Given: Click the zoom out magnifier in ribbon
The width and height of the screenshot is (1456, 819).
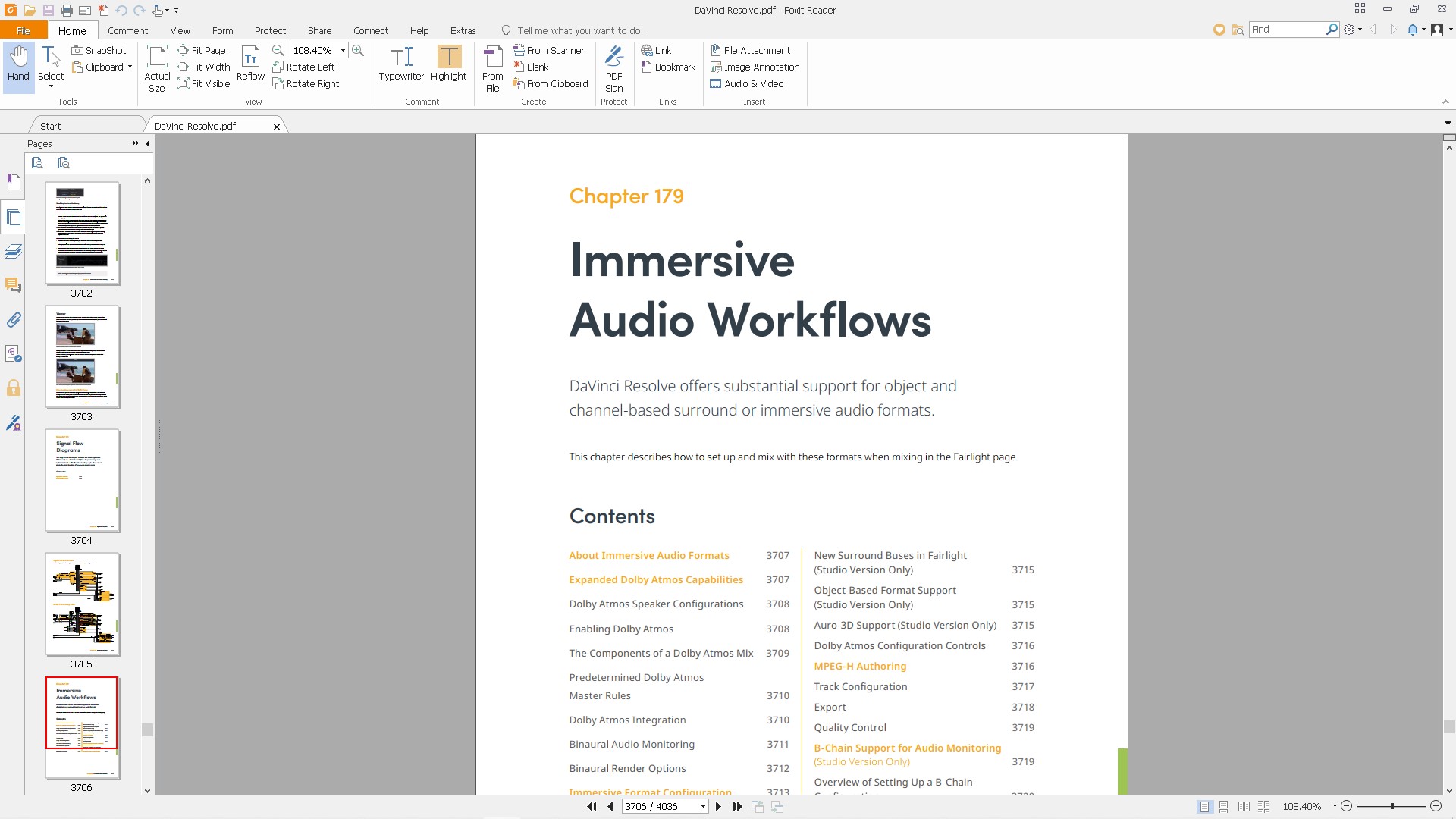Looking at the screenshot, I should pyautogui.click(x=278, y=50).
